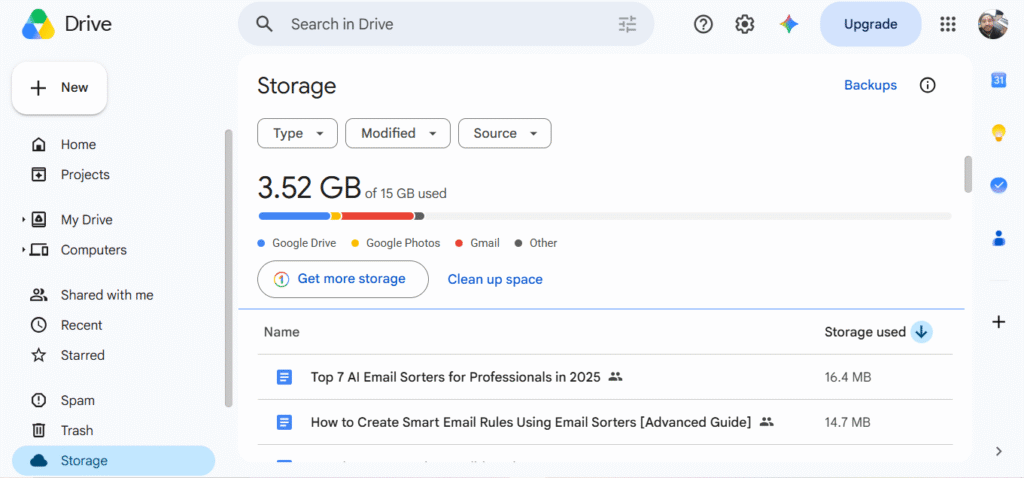Open the Settings gear icon

coord(744,24)
